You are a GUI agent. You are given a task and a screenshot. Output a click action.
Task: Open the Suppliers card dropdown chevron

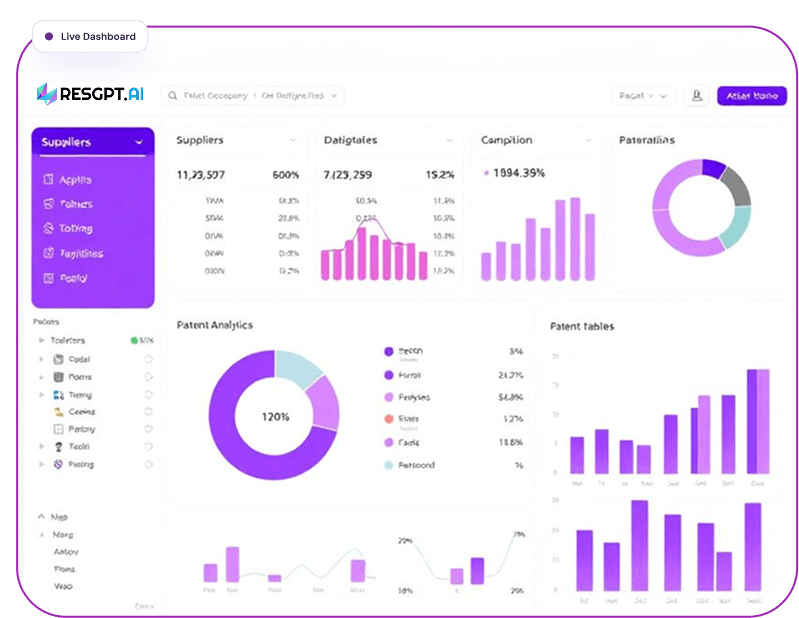293,141
